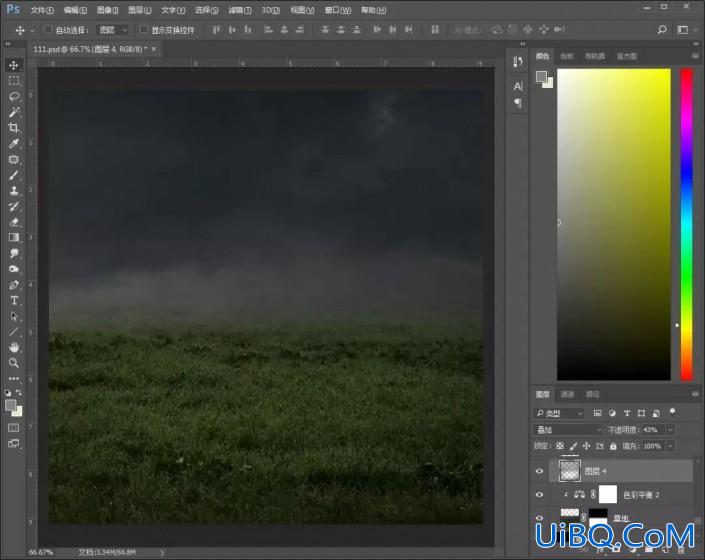The height and width of the screenshot is (560, 705).
Task: Filter layers by type layers (T icon)
Action: (x=627, y=413)
